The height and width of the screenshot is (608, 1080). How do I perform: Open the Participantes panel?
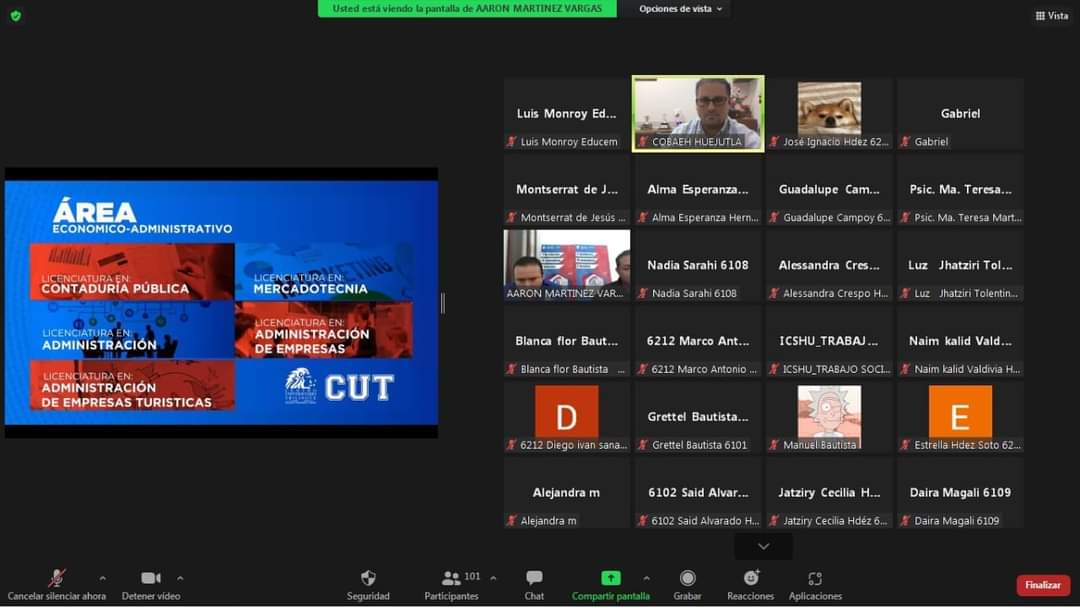[x=452, y=579]
